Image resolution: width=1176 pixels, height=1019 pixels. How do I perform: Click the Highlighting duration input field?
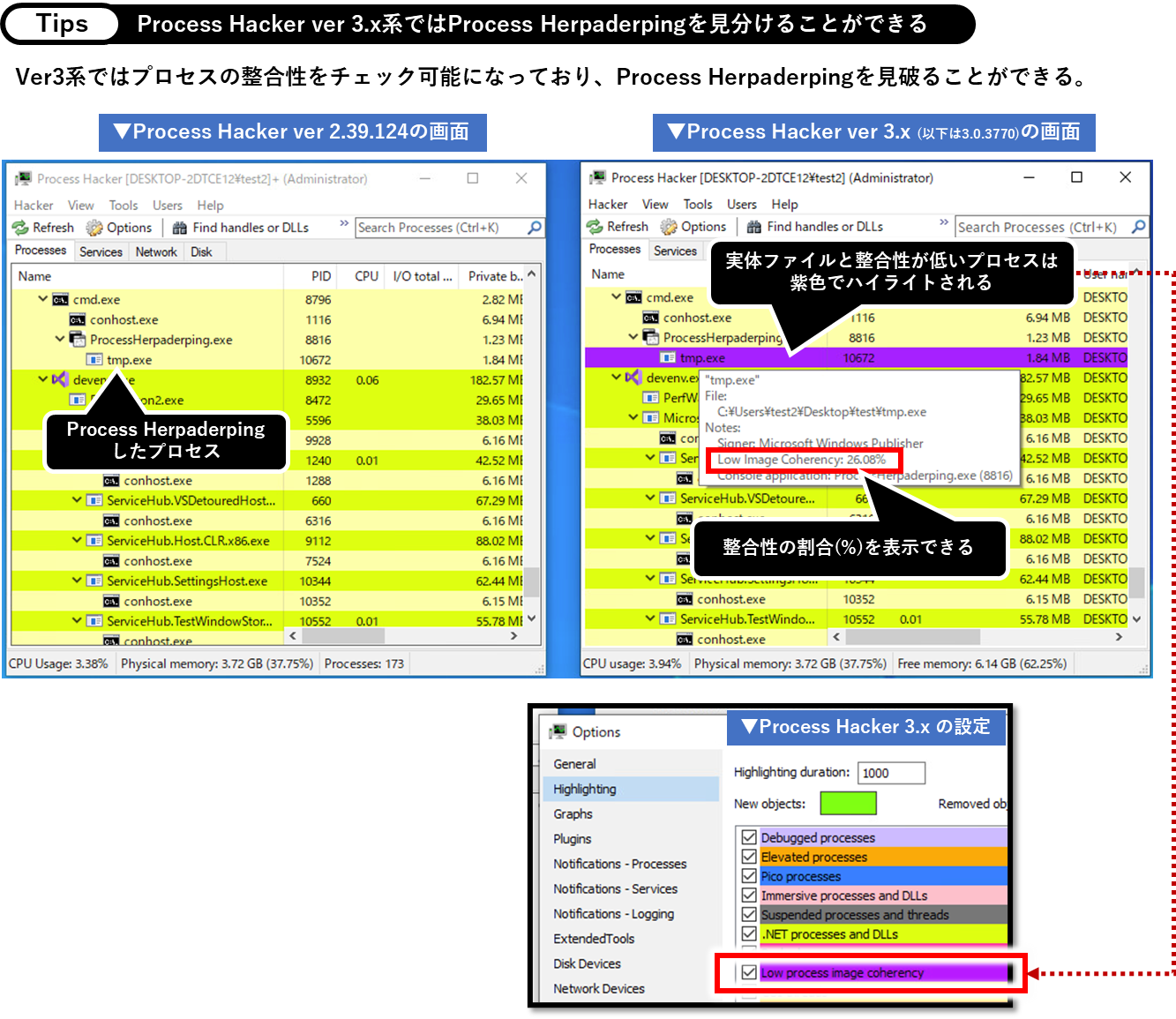click(891, 773)
